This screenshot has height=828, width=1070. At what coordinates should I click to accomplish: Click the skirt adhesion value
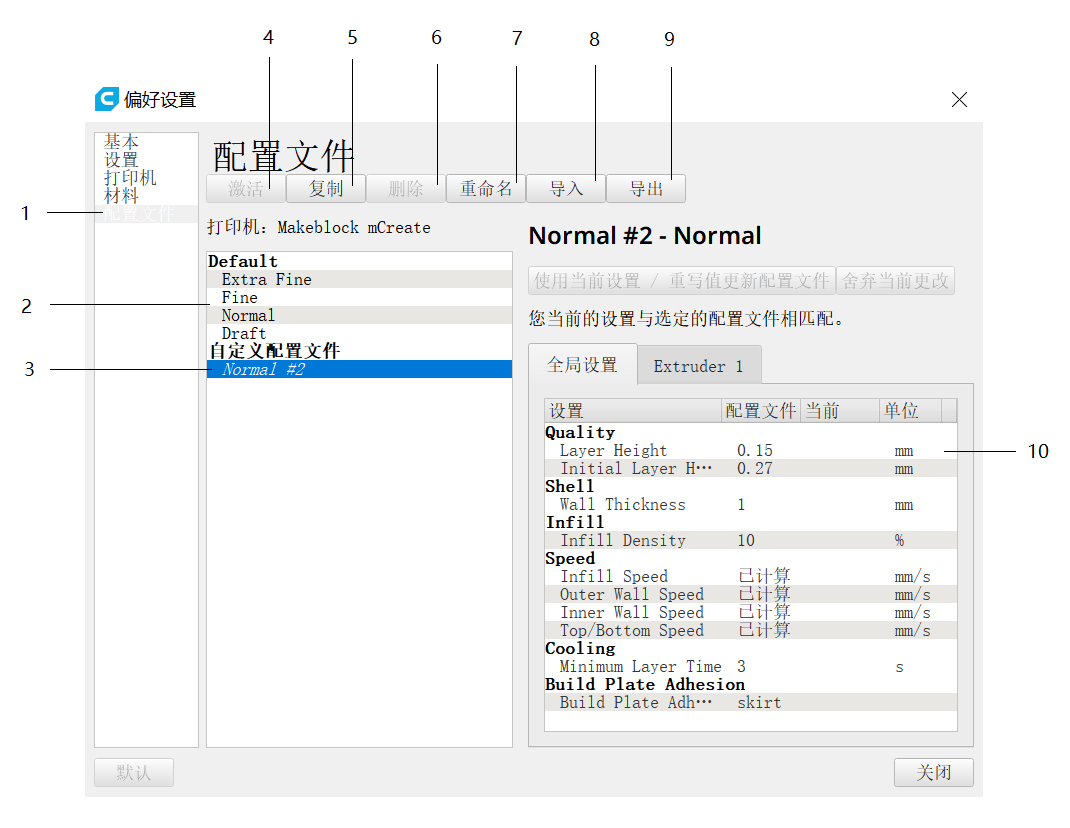pos(759,702)
